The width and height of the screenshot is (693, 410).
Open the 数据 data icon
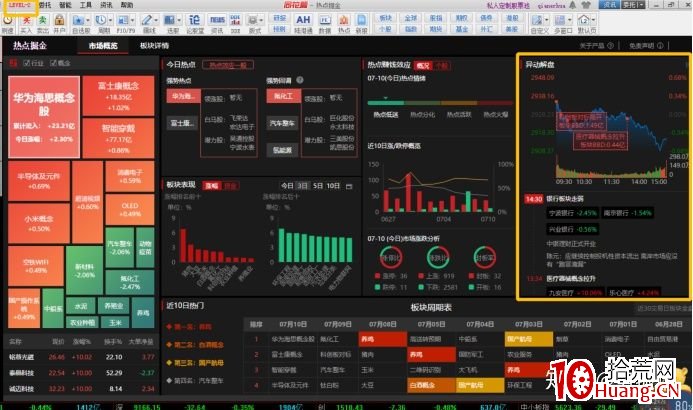tap(325, 20)
